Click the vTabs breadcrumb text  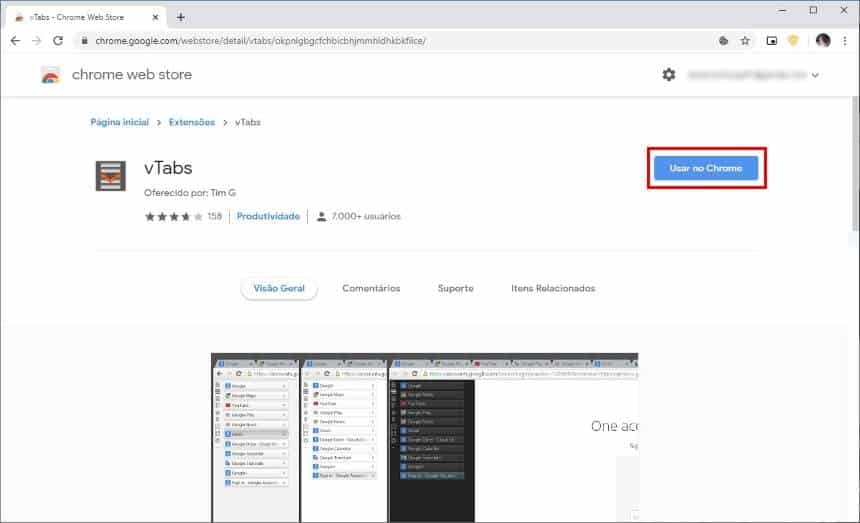pyautogui.click(x=248, y=122)
